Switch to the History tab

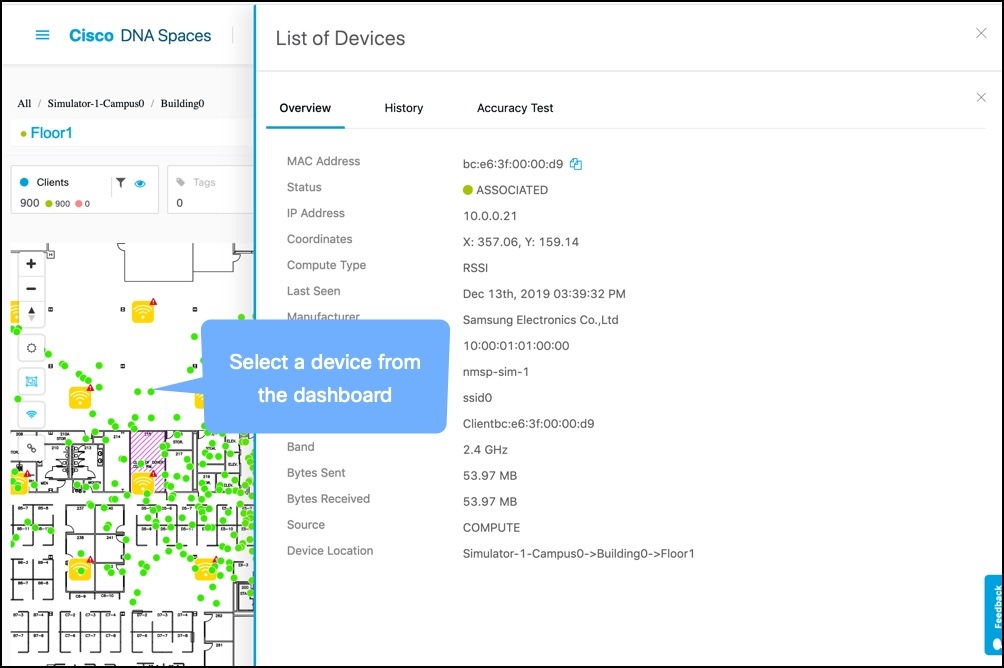coord(404,108)
